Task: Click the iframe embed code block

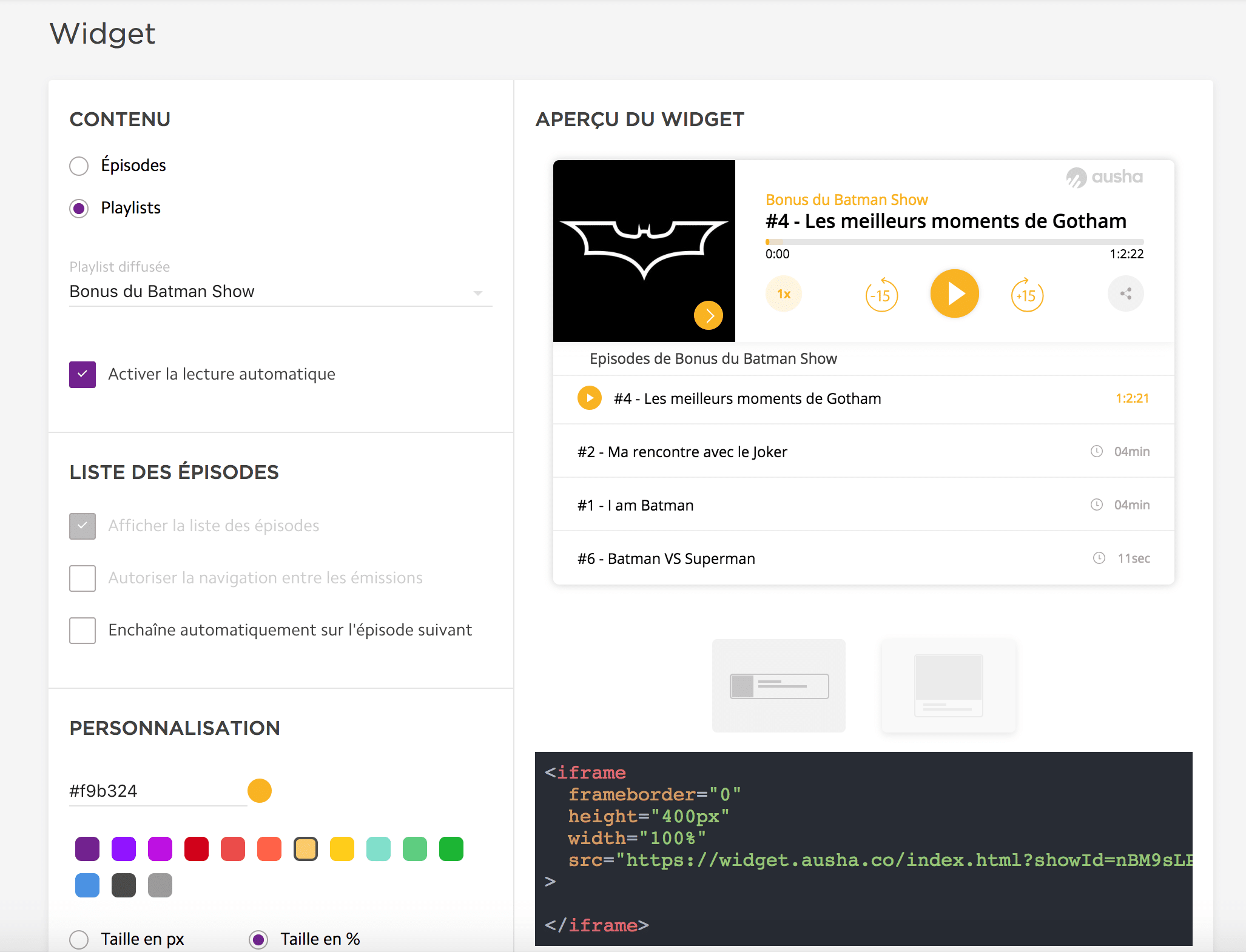Action: click(x=864, y=849)
